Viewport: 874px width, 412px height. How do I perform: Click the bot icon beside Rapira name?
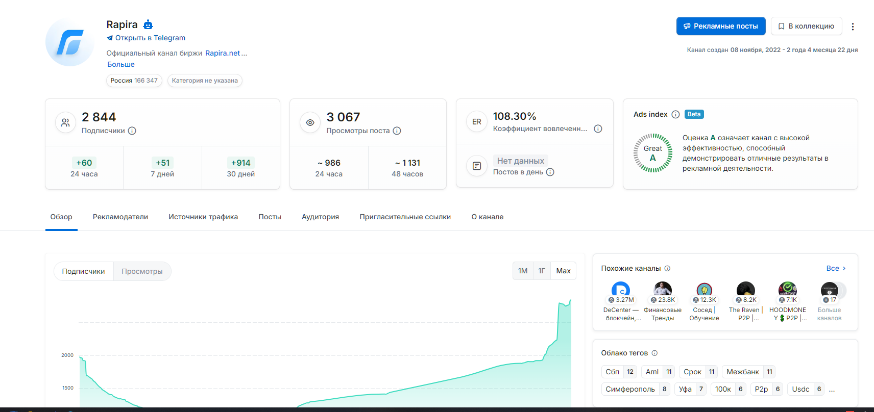(148, 25)
